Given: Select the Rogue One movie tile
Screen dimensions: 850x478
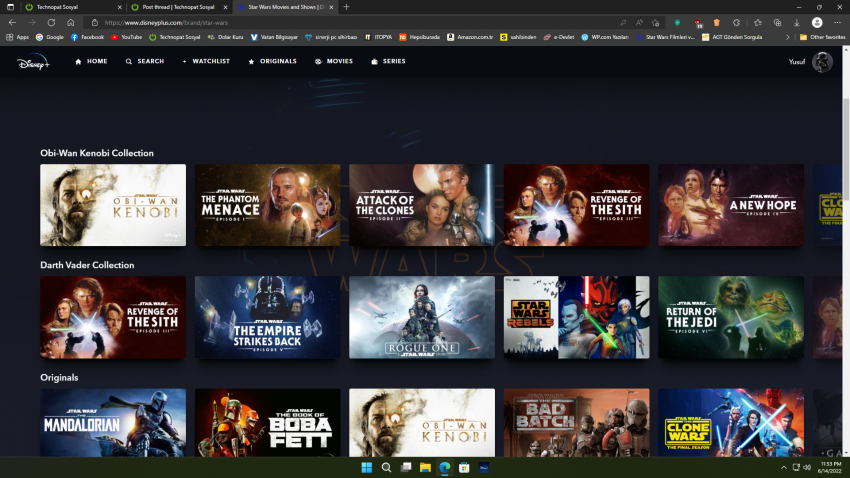Looking at the screenshot, I should tap(421, 317).
